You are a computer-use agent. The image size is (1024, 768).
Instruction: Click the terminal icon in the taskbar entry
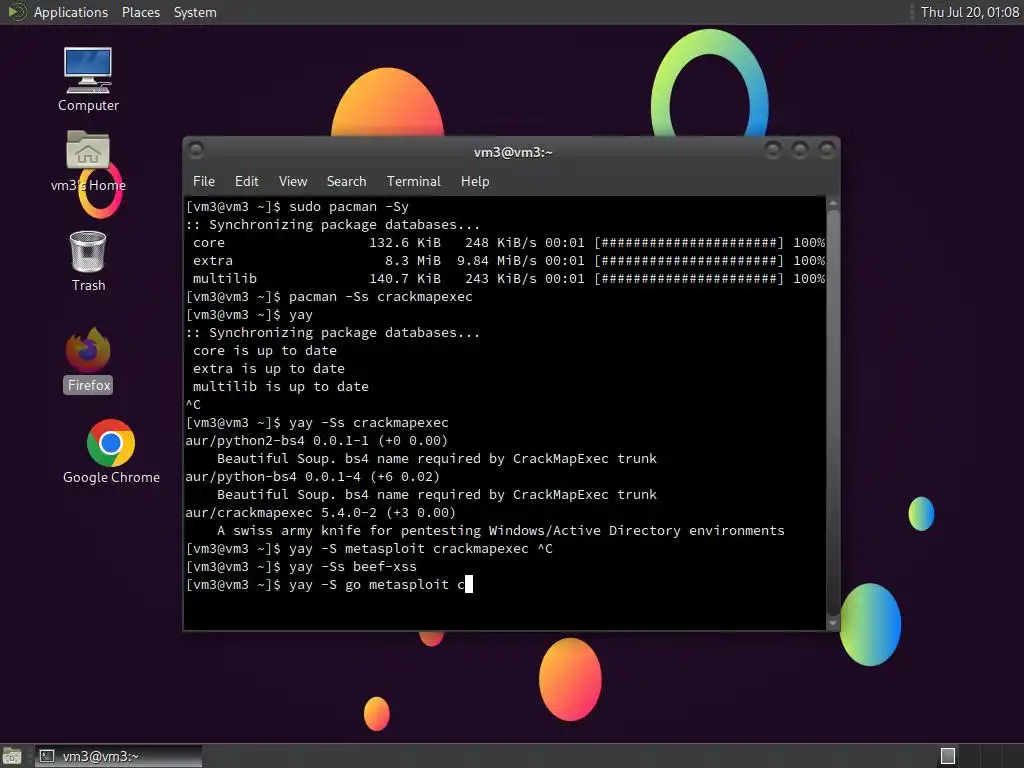46,756
